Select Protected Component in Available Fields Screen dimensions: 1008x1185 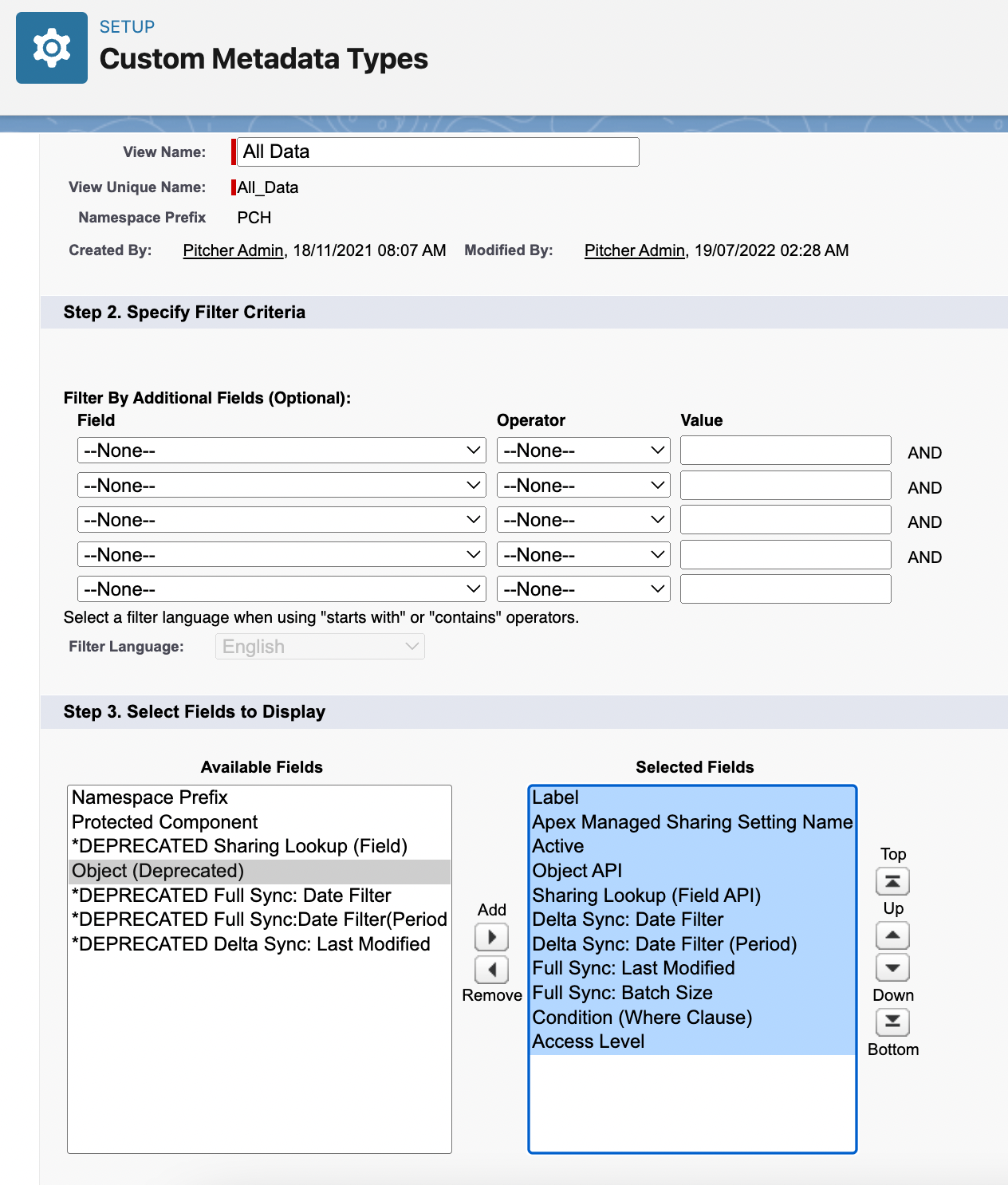click(164, 822)
